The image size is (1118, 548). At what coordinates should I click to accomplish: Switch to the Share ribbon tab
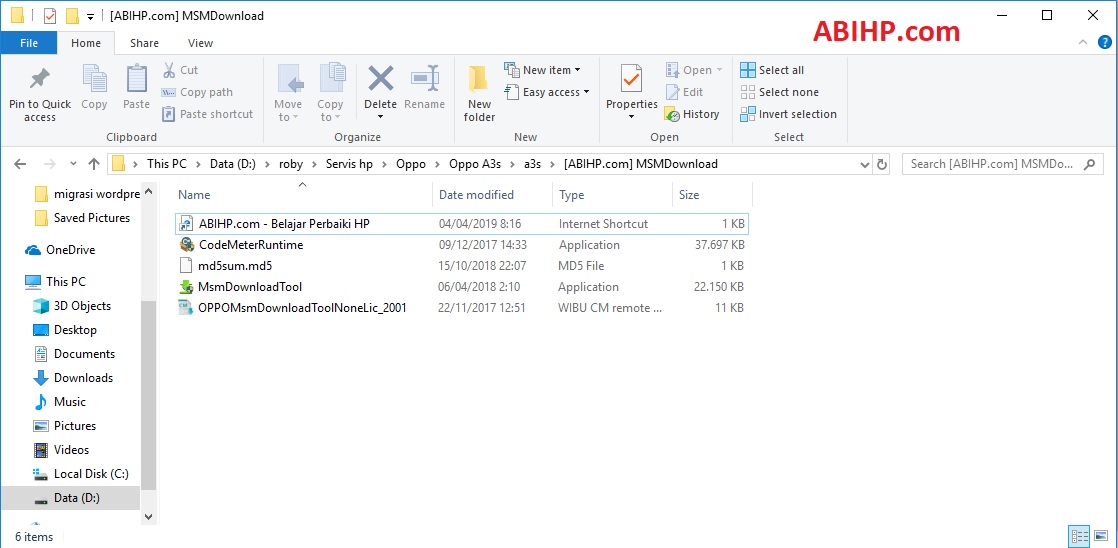pos(144,43)
